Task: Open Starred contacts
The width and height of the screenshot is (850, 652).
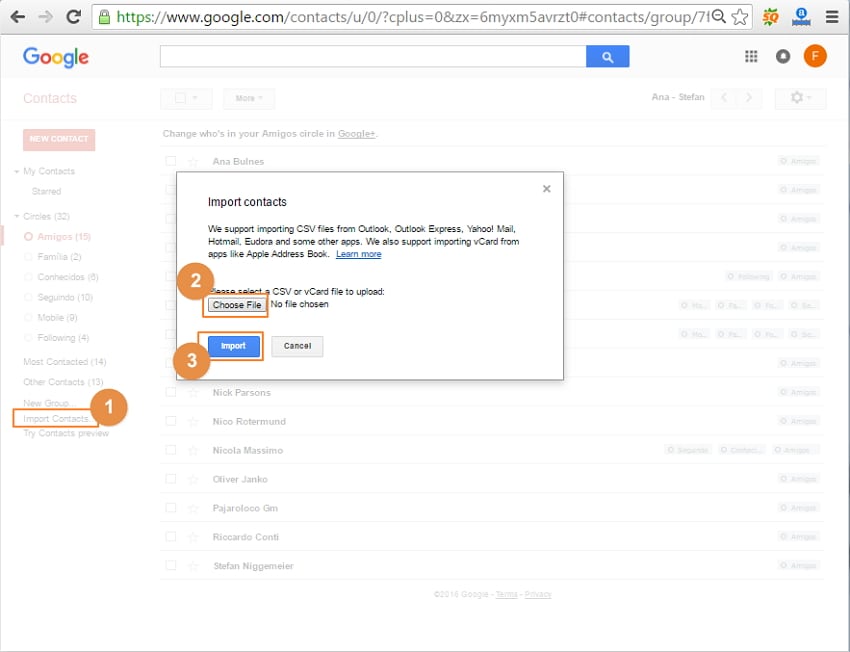Action: [47, 191]
